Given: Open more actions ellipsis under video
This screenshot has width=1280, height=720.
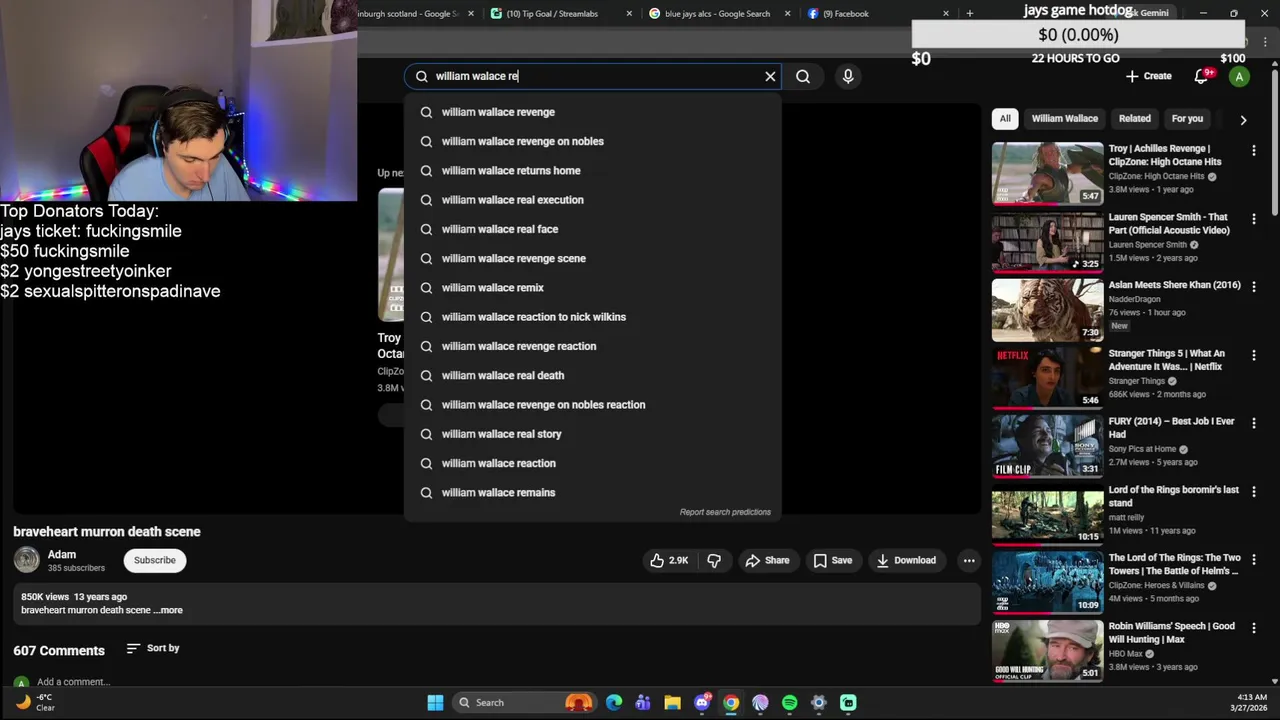Looking at the screenshot, I should coord(969,560).
